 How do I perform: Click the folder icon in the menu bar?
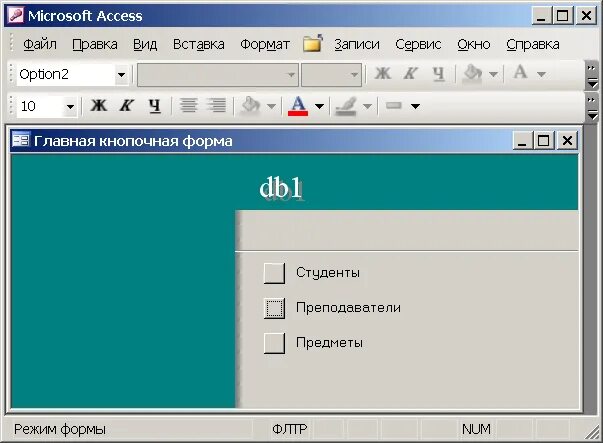[312, 43]
